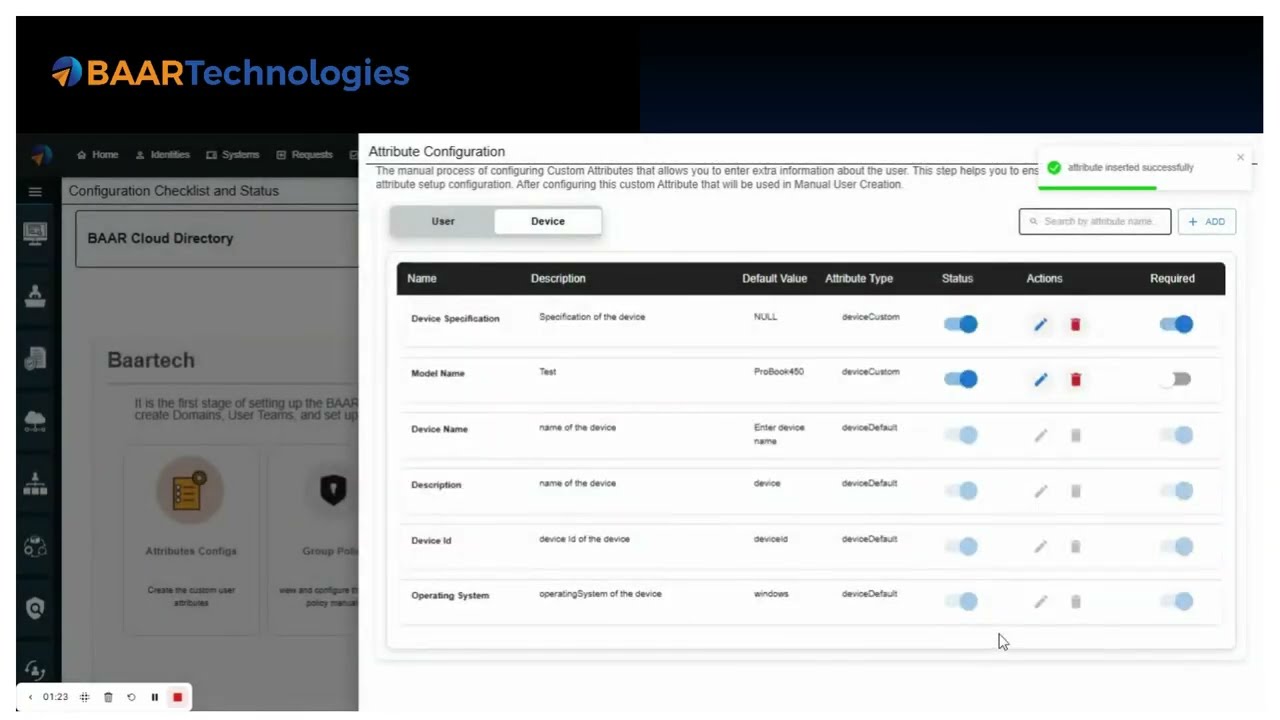Click the documents sidebar icon
Viewport: 1280px width, 720px height.
(35, 359)
